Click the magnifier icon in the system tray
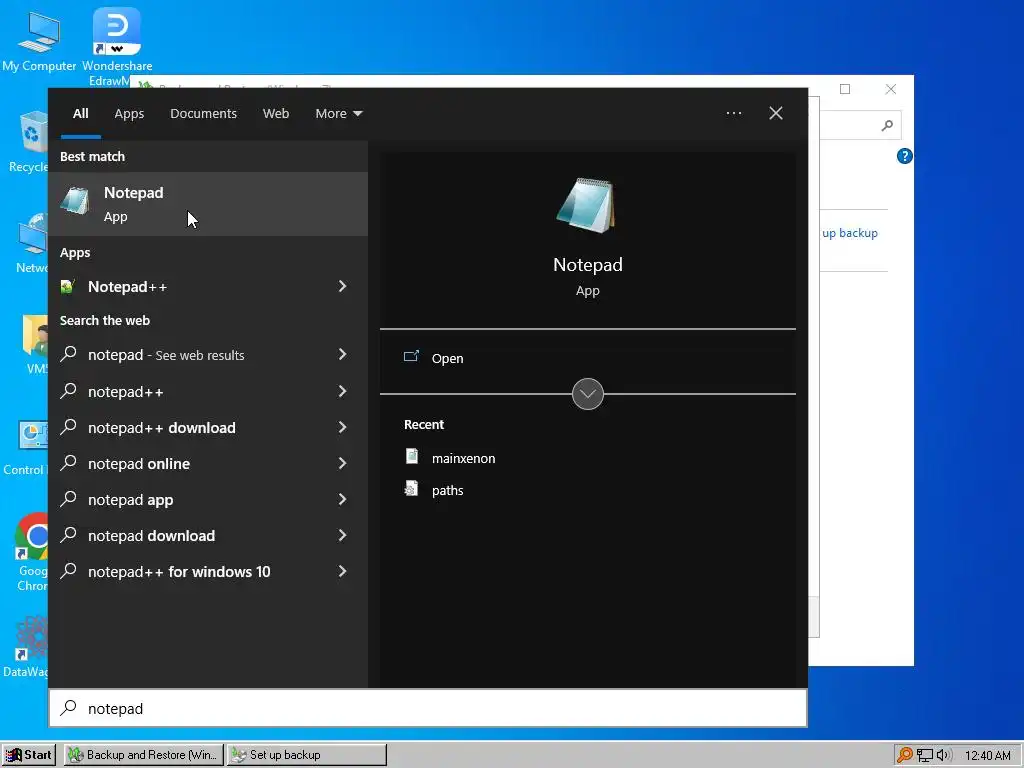Image resolution: width=1024 pixels, height=768 pixels. tap(904, 755)
